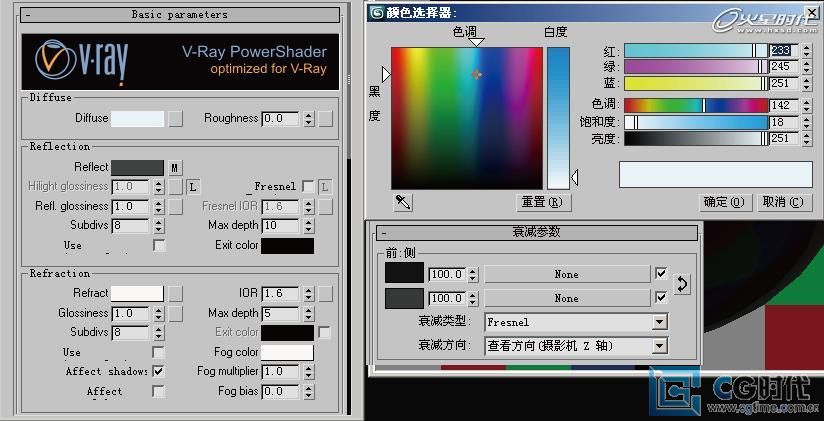824x421 pixels.
Task: Collapse the 衰减参数 rollout
Action: [537, 232]
